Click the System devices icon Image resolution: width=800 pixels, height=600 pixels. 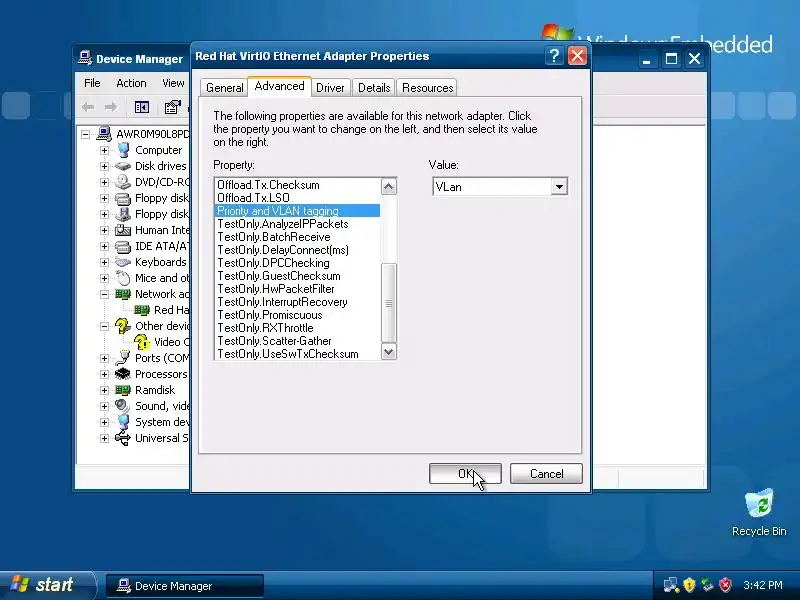pyautogui.click(x=123, y=422)
